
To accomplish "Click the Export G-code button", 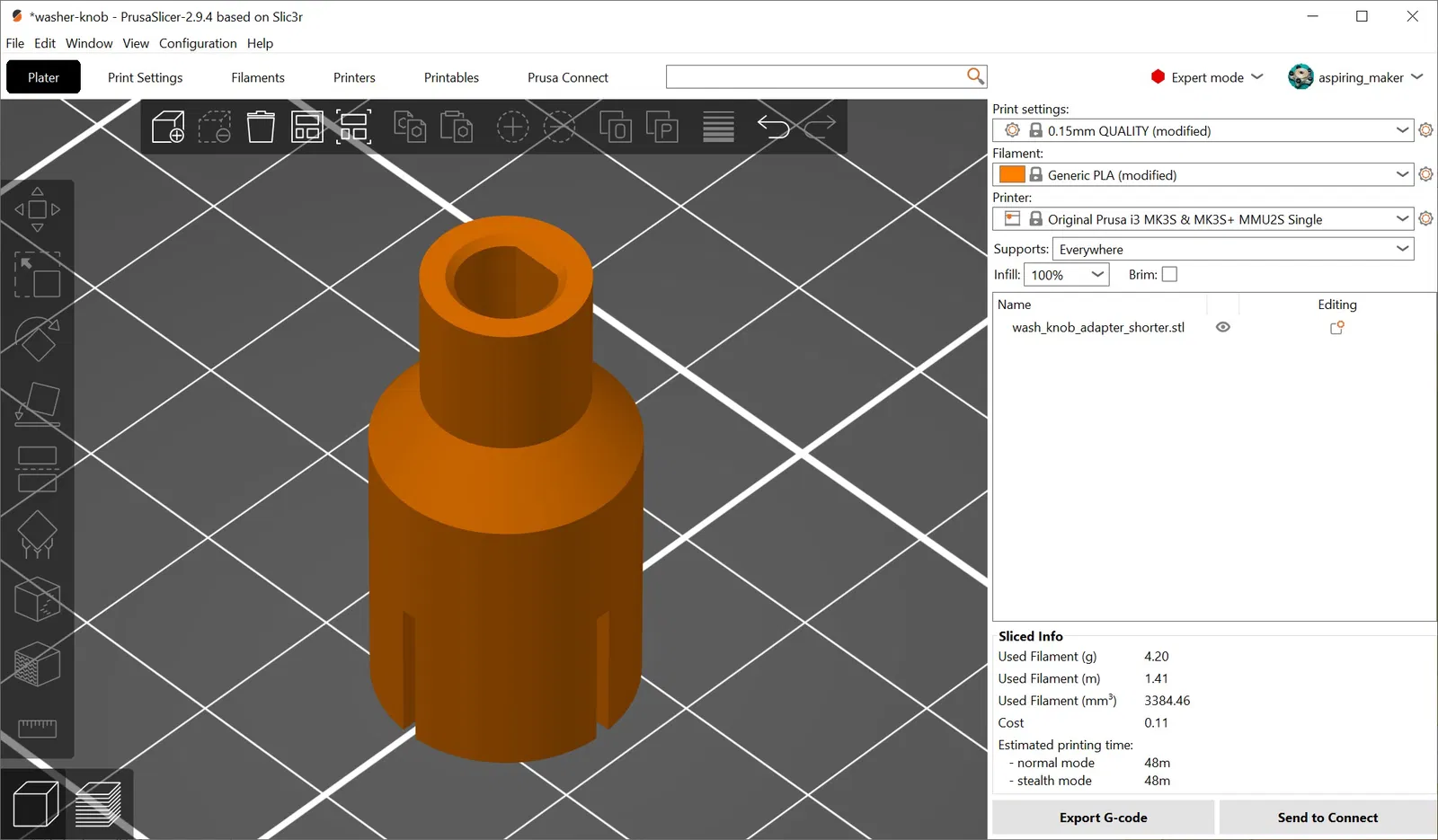I will [x=1104, y=818].
